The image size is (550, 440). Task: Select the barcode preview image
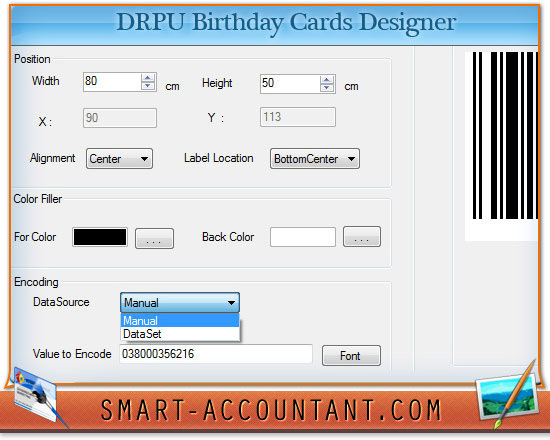click(x=502, y=146)
